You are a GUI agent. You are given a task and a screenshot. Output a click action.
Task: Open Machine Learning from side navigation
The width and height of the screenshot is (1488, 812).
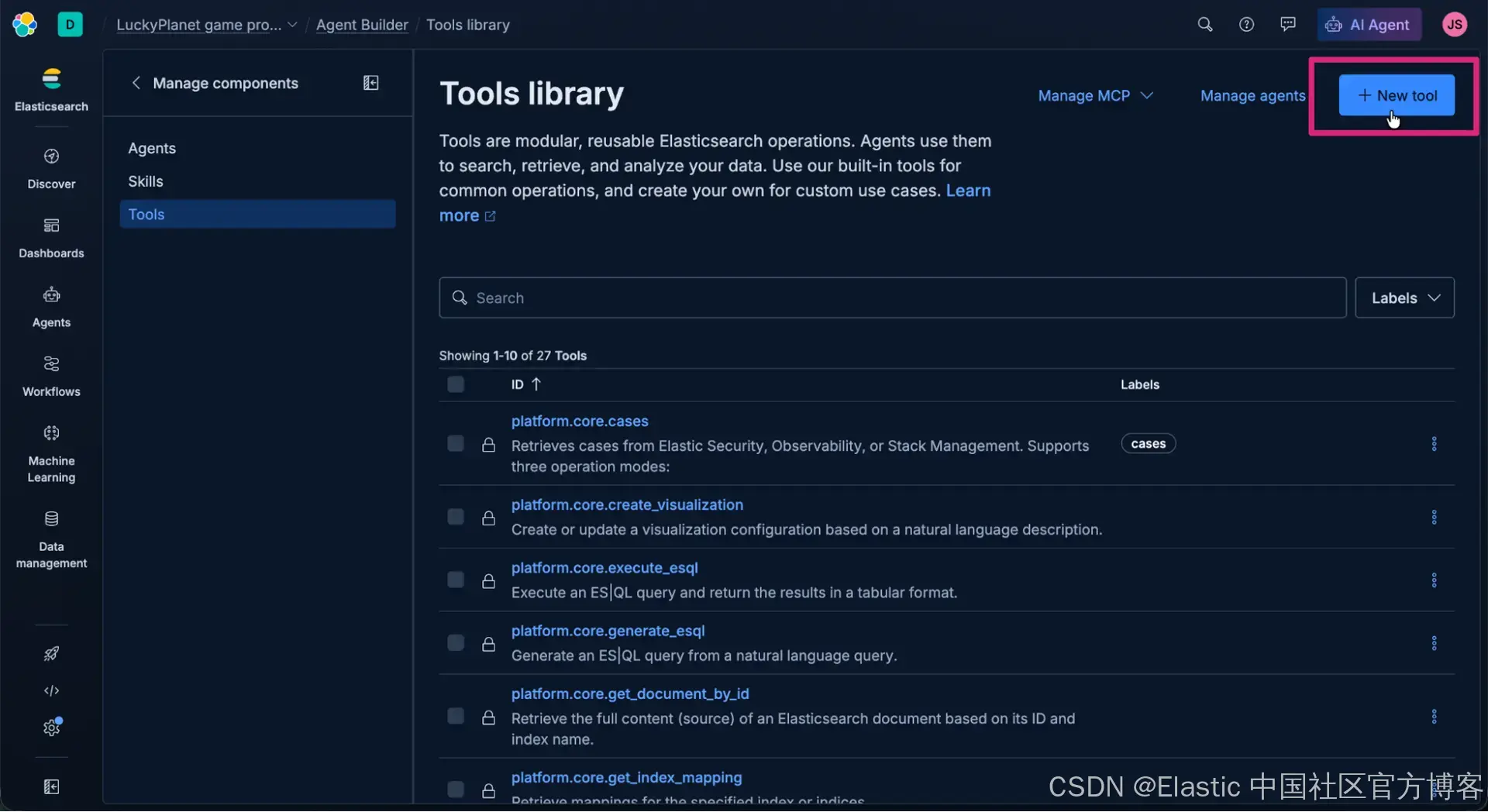(x=51, y=454)
